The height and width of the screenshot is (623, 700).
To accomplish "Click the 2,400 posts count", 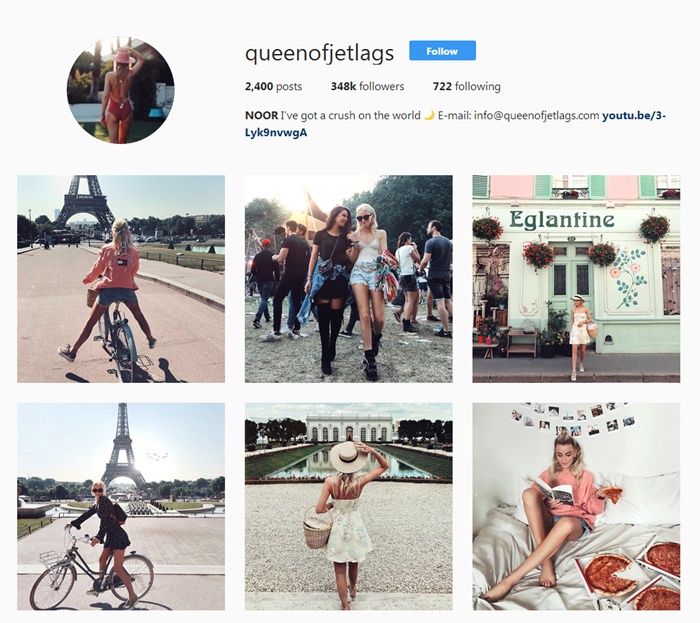I will pos(273,86).
